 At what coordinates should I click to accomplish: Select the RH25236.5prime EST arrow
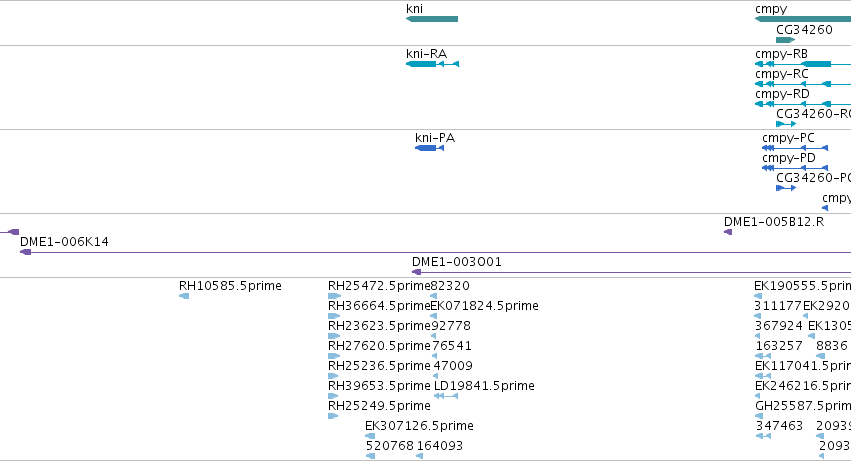point(333,376)
